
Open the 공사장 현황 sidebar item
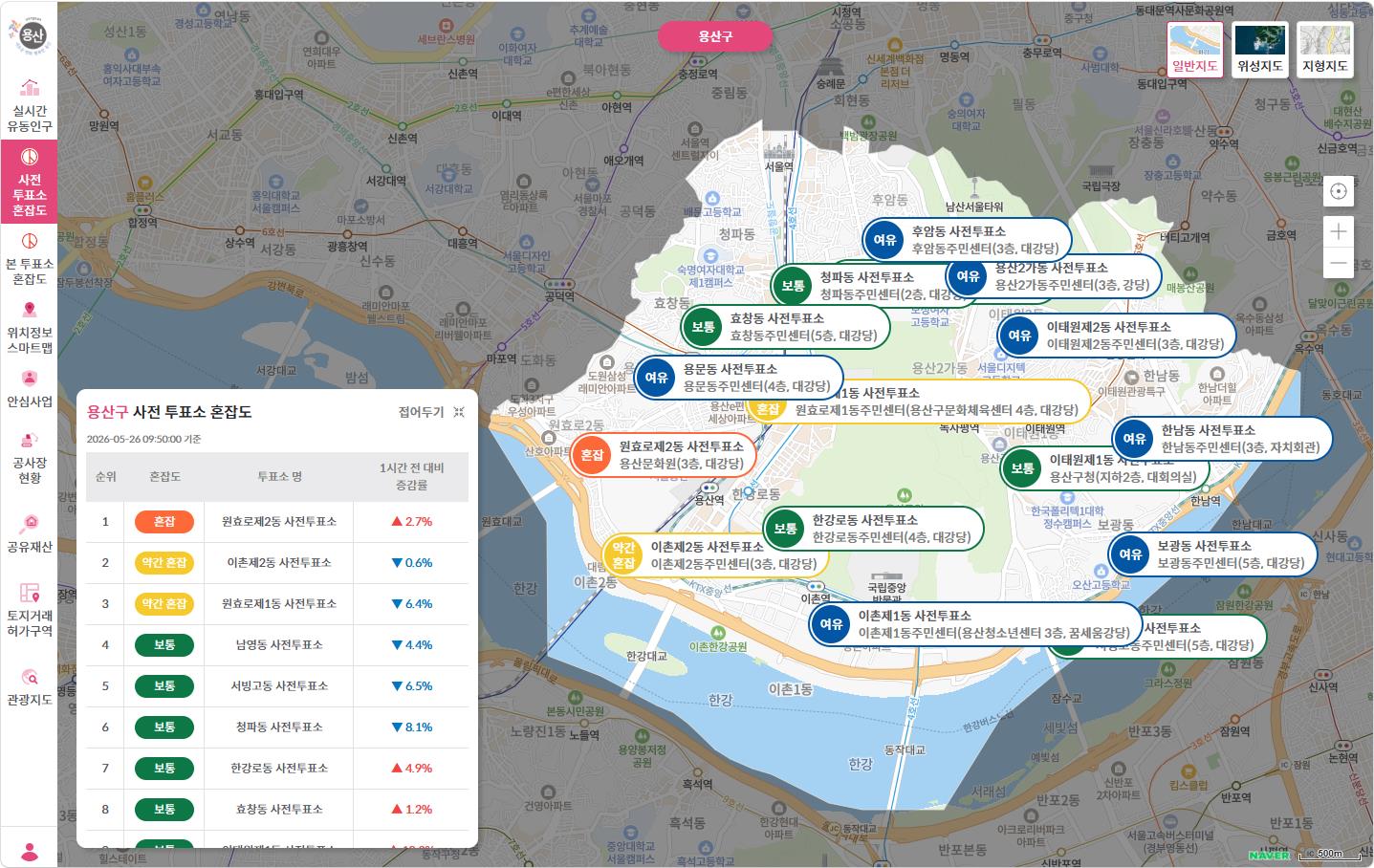(29, 457)
